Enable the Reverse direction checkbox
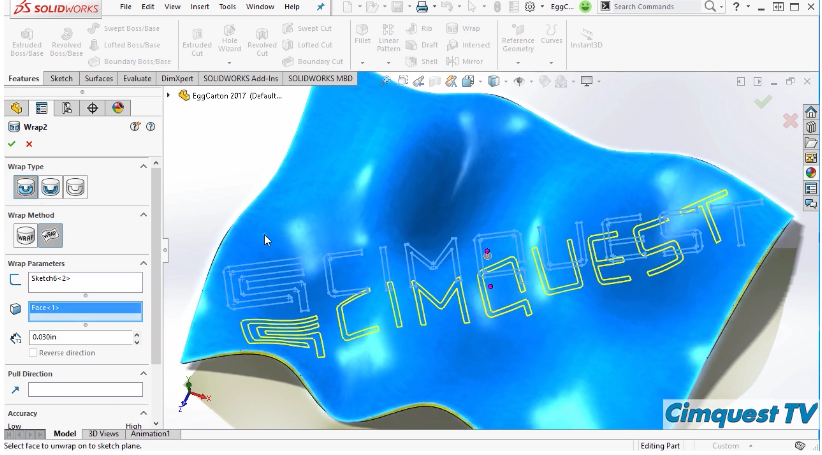Viewport: 822px width, 455px height. [x=33, y=353]
